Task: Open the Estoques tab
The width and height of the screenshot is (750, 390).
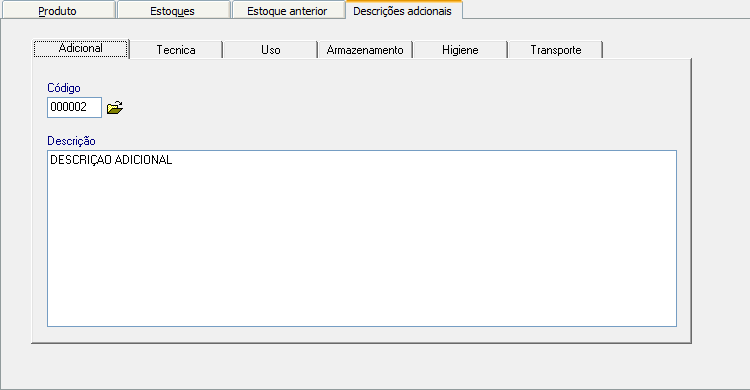Action: coord(173,11)
